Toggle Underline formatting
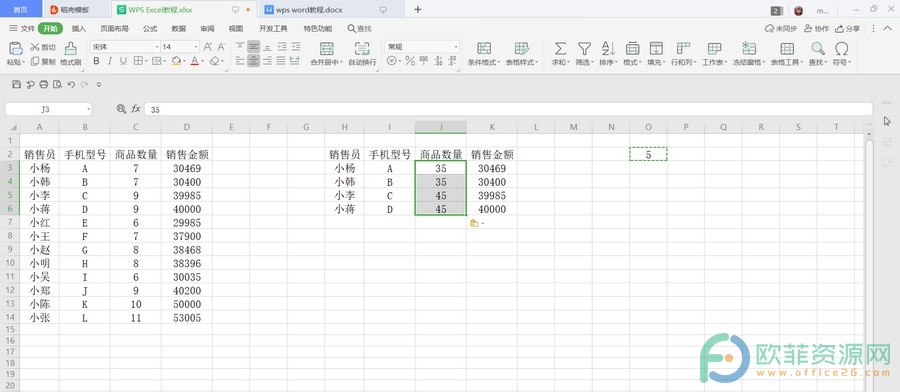Viewport: 900px width, 392px height. click(123, 61)
